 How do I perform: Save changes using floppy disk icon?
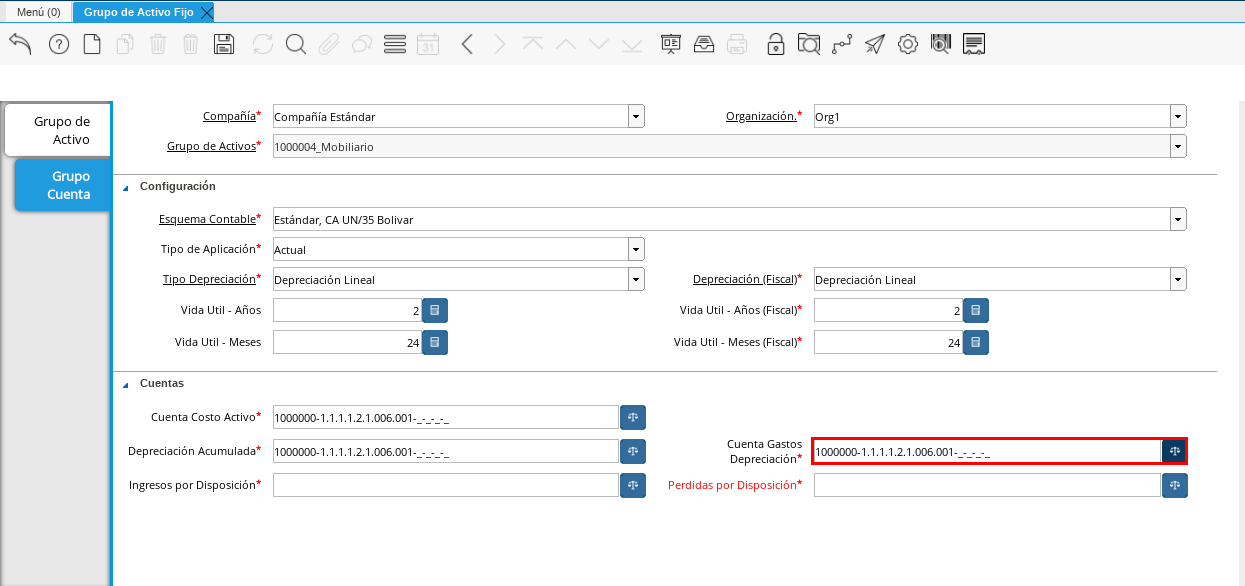point(224,44)
